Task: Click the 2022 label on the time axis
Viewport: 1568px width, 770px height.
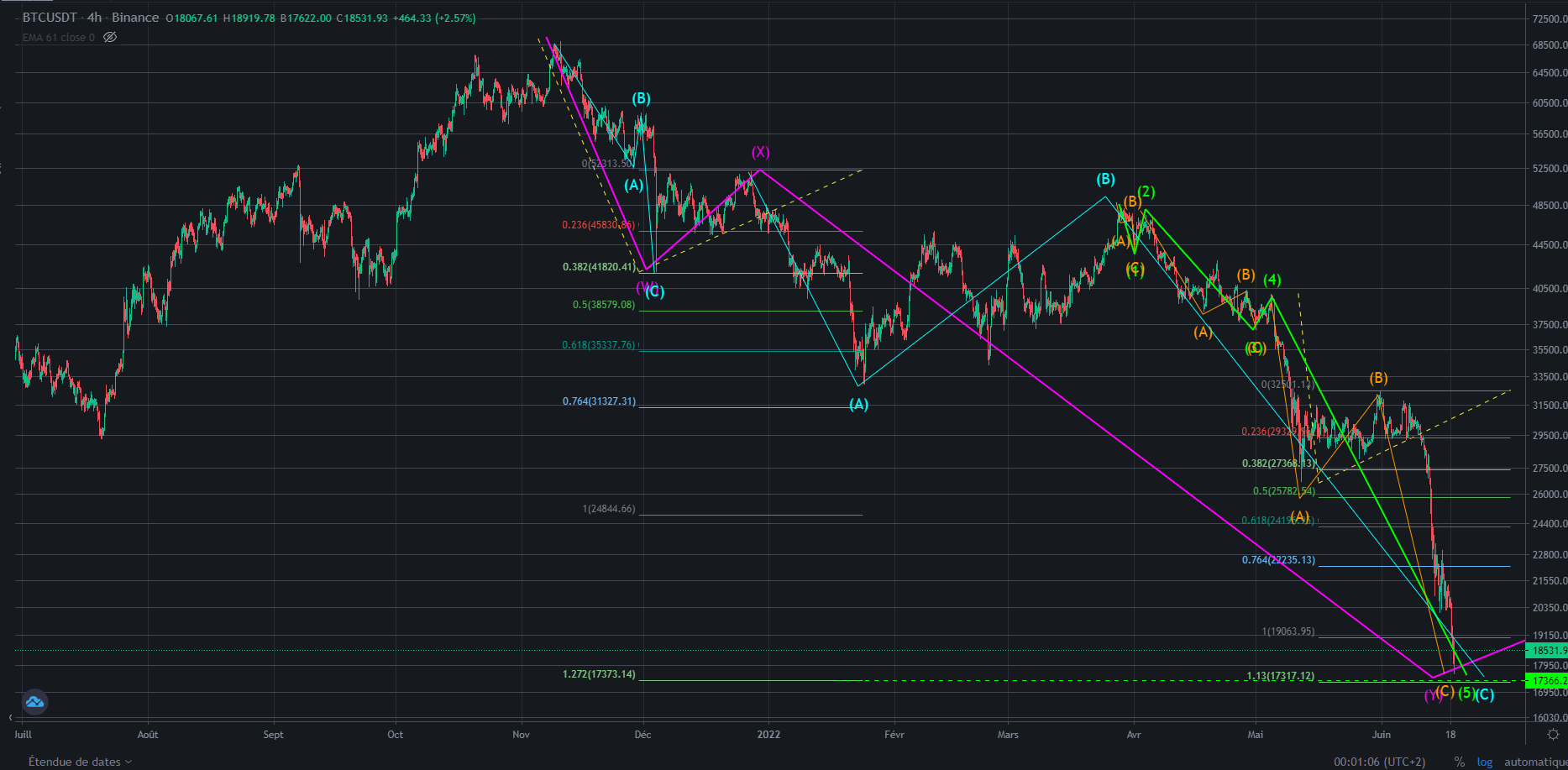Action: [768, 735]
